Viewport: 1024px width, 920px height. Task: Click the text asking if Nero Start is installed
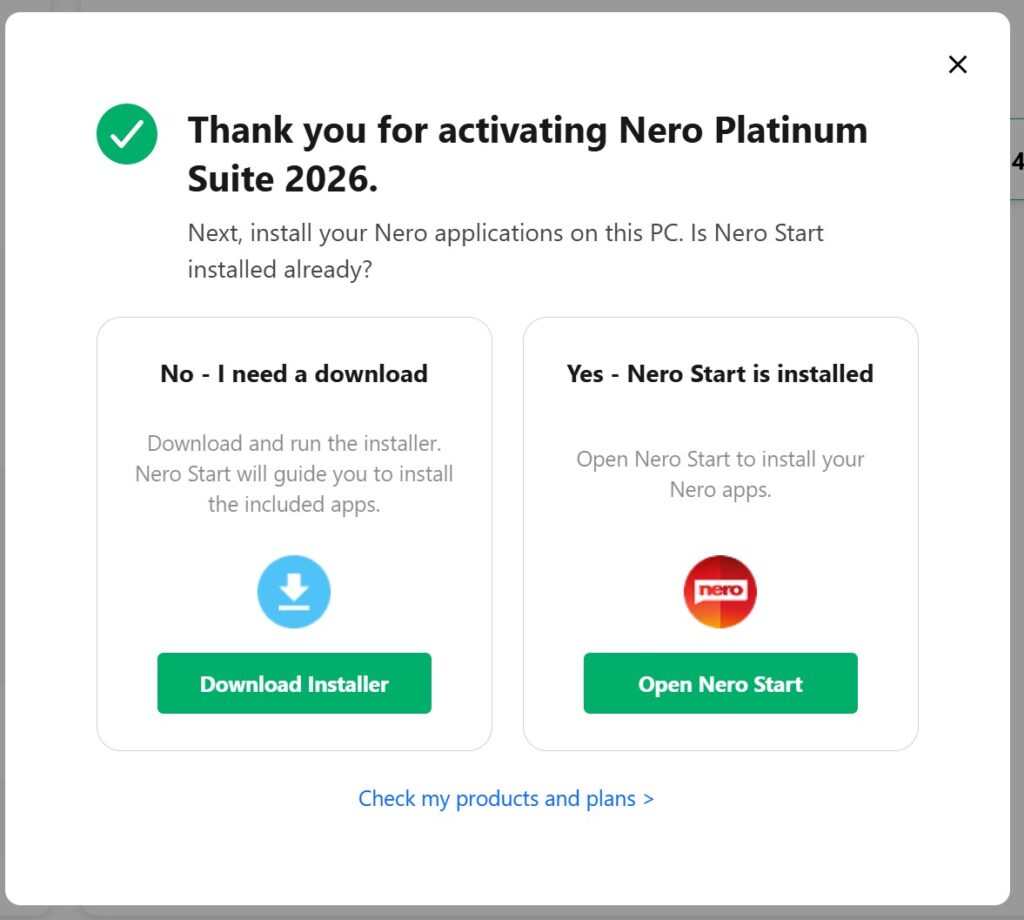point(505,251)
